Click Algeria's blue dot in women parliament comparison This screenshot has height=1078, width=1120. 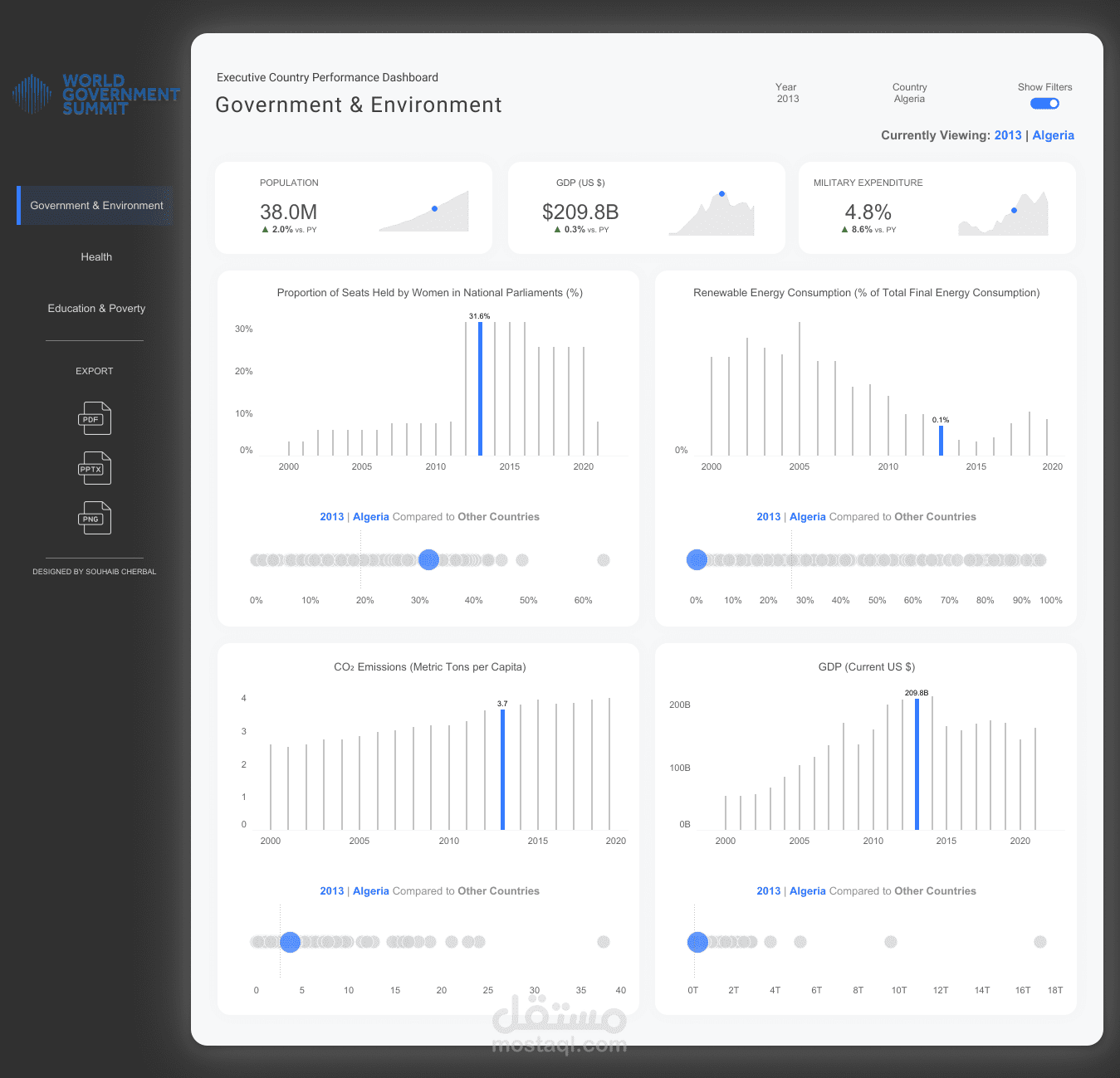pyautogui.click(x=428, y=560)
